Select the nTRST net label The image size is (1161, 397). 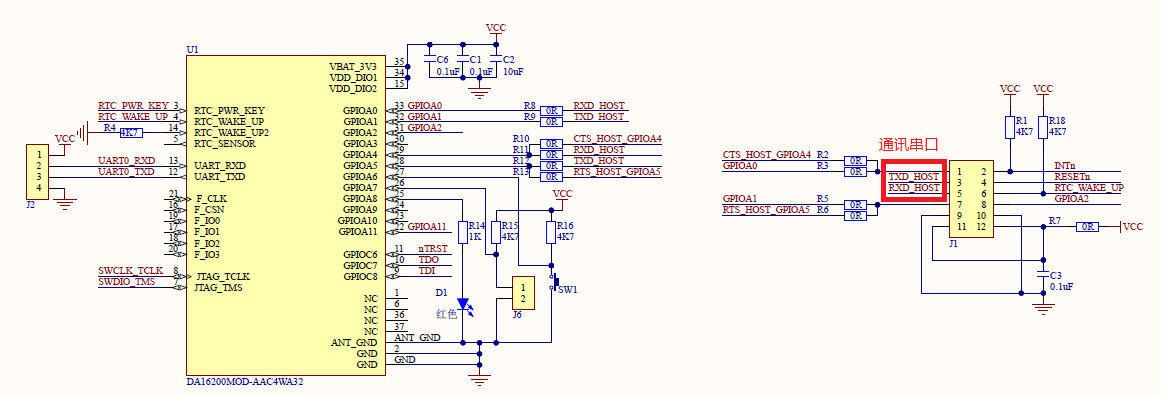coord(432,249)
